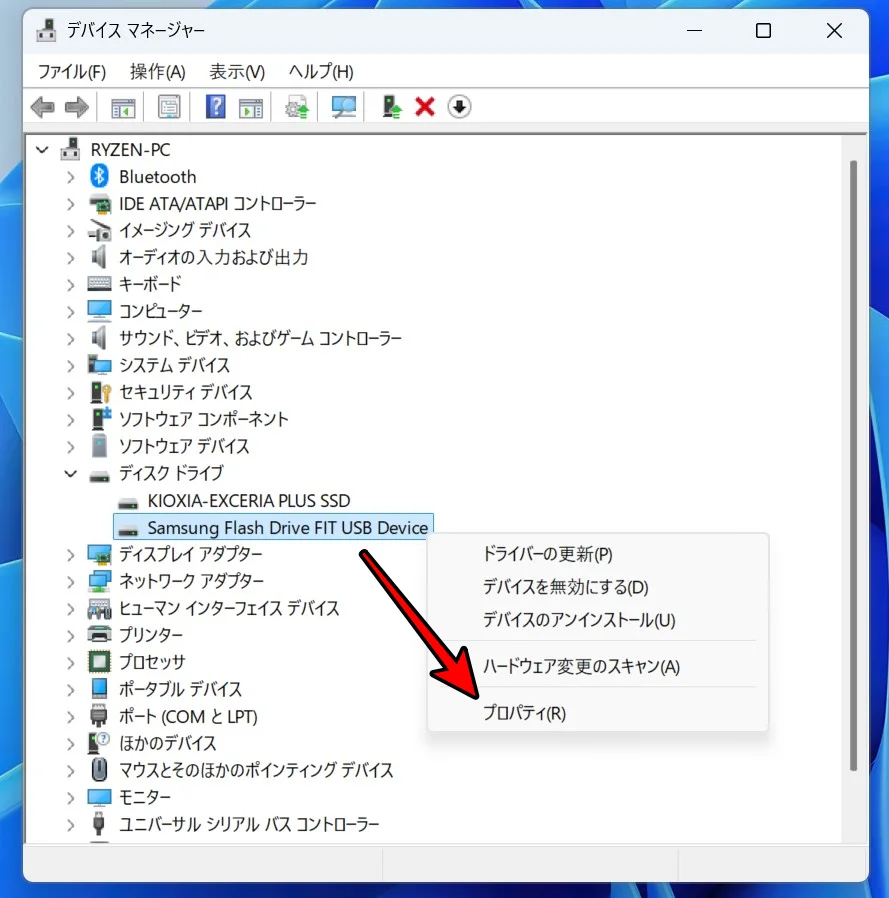Click scan for hardware changes monitor icon

point(344,107)
